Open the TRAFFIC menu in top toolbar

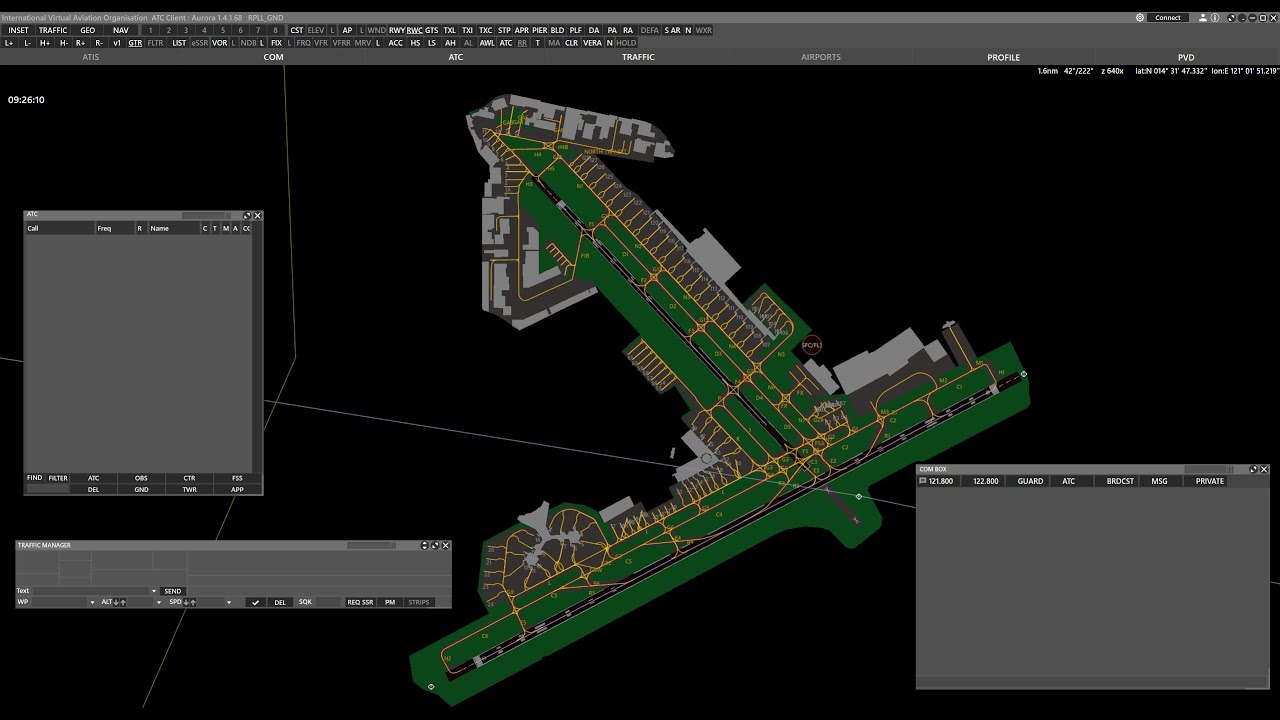53,30
